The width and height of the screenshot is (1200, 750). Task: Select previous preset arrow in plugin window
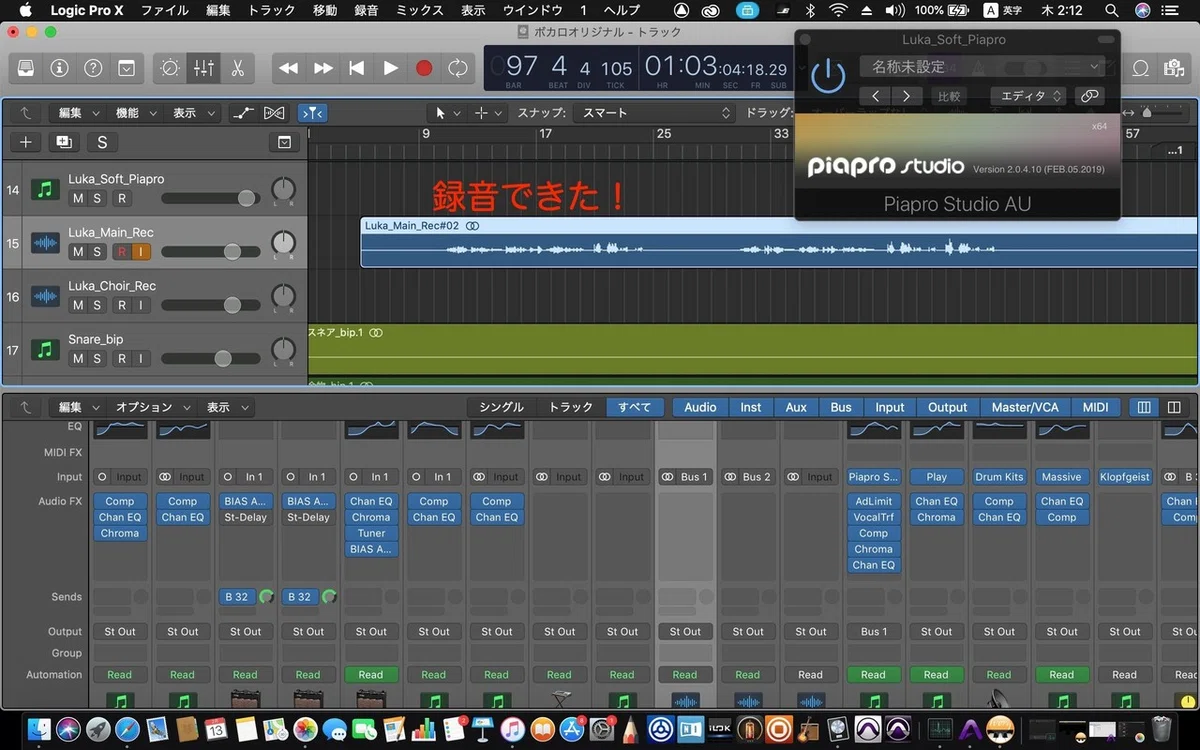875,96
